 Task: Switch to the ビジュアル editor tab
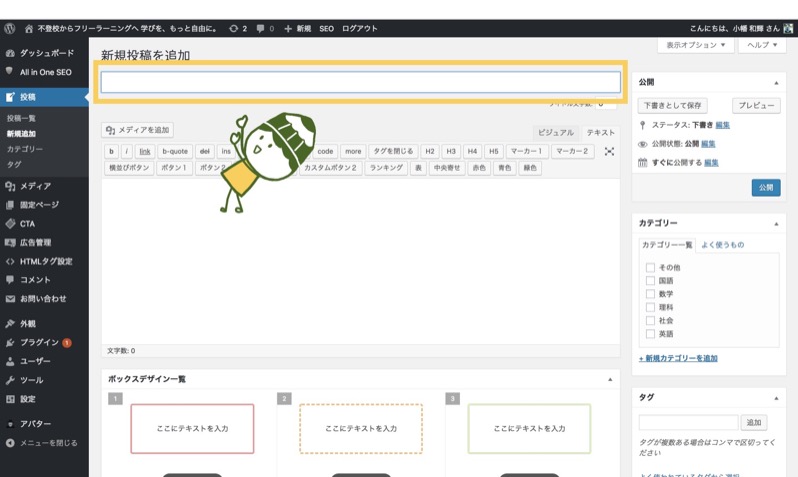click(x=555, y=132)
